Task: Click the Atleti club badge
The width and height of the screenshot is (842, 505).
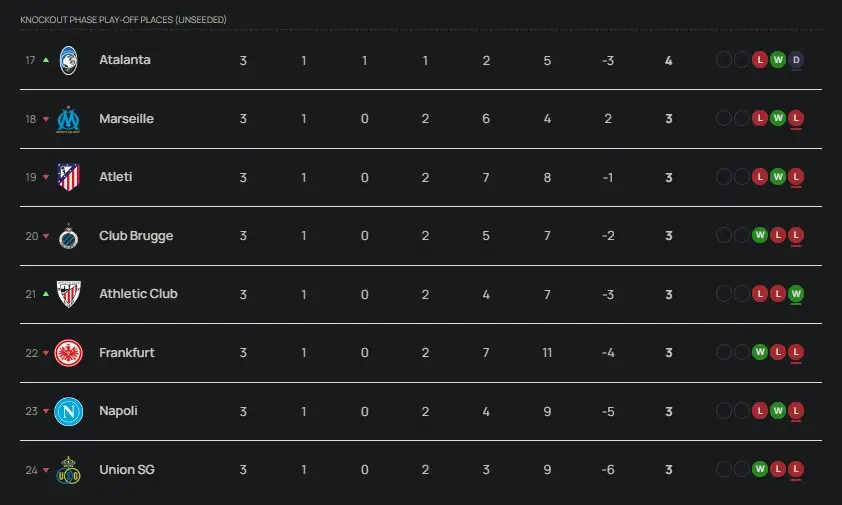Action: tap(68, 177)
